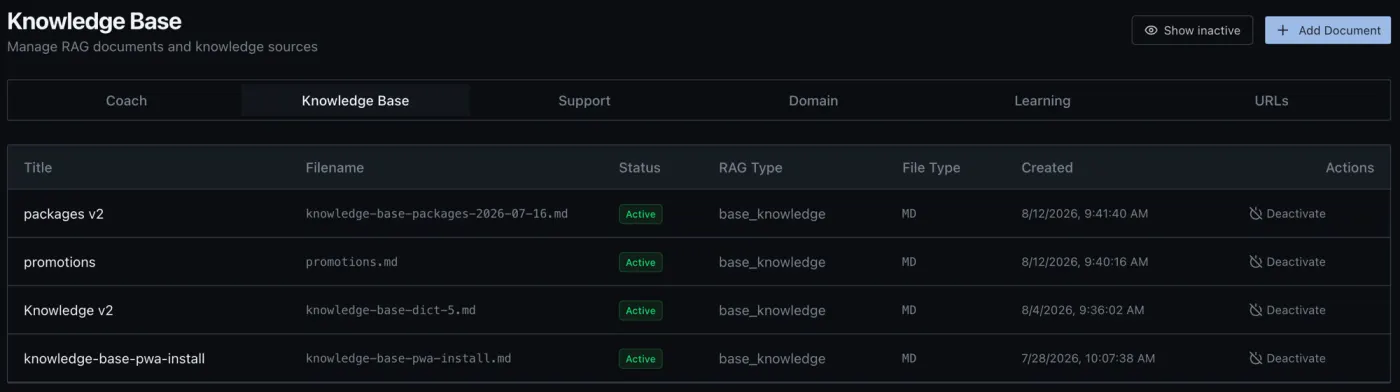Switch to the Support tab
Image resolution: width=1400 pixels, height=392 pixels.
point(584,100)
